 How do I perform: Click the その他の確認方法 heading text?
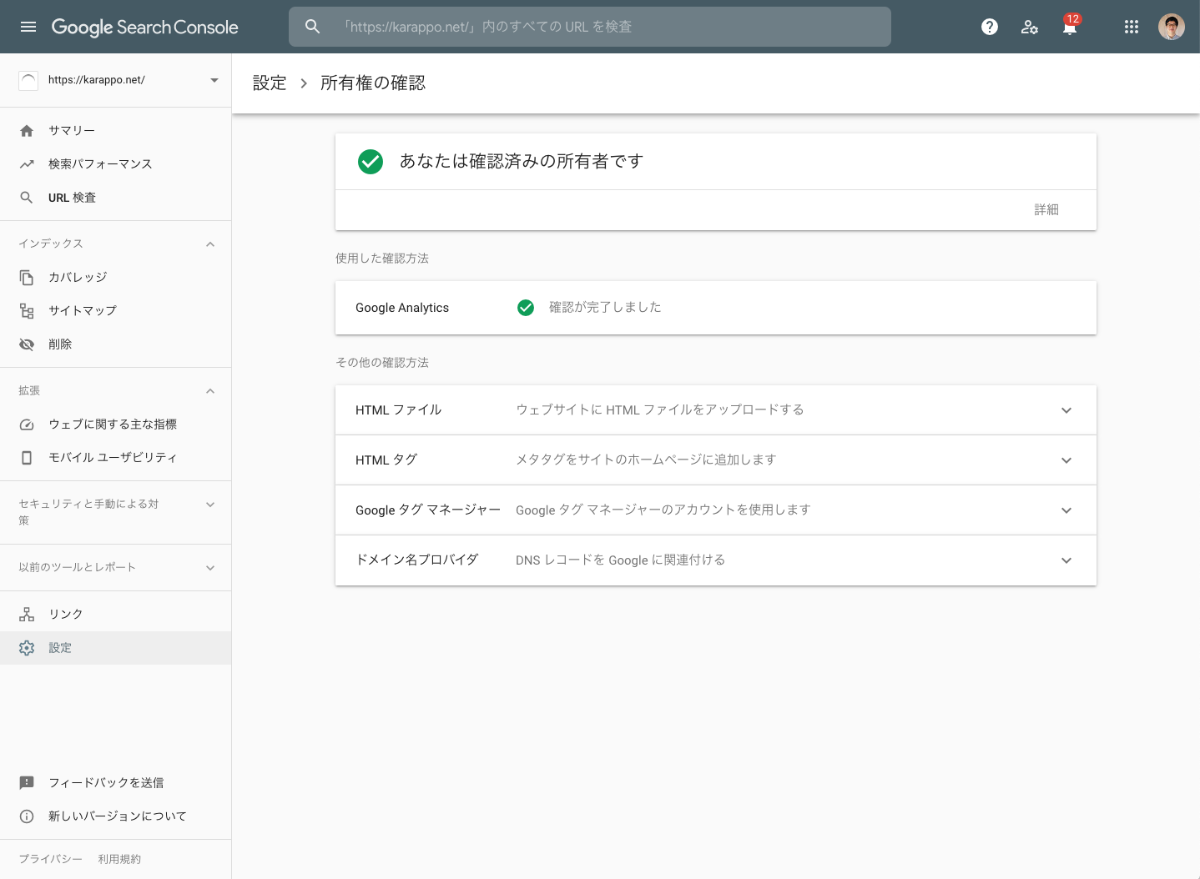tap(382, 362)
